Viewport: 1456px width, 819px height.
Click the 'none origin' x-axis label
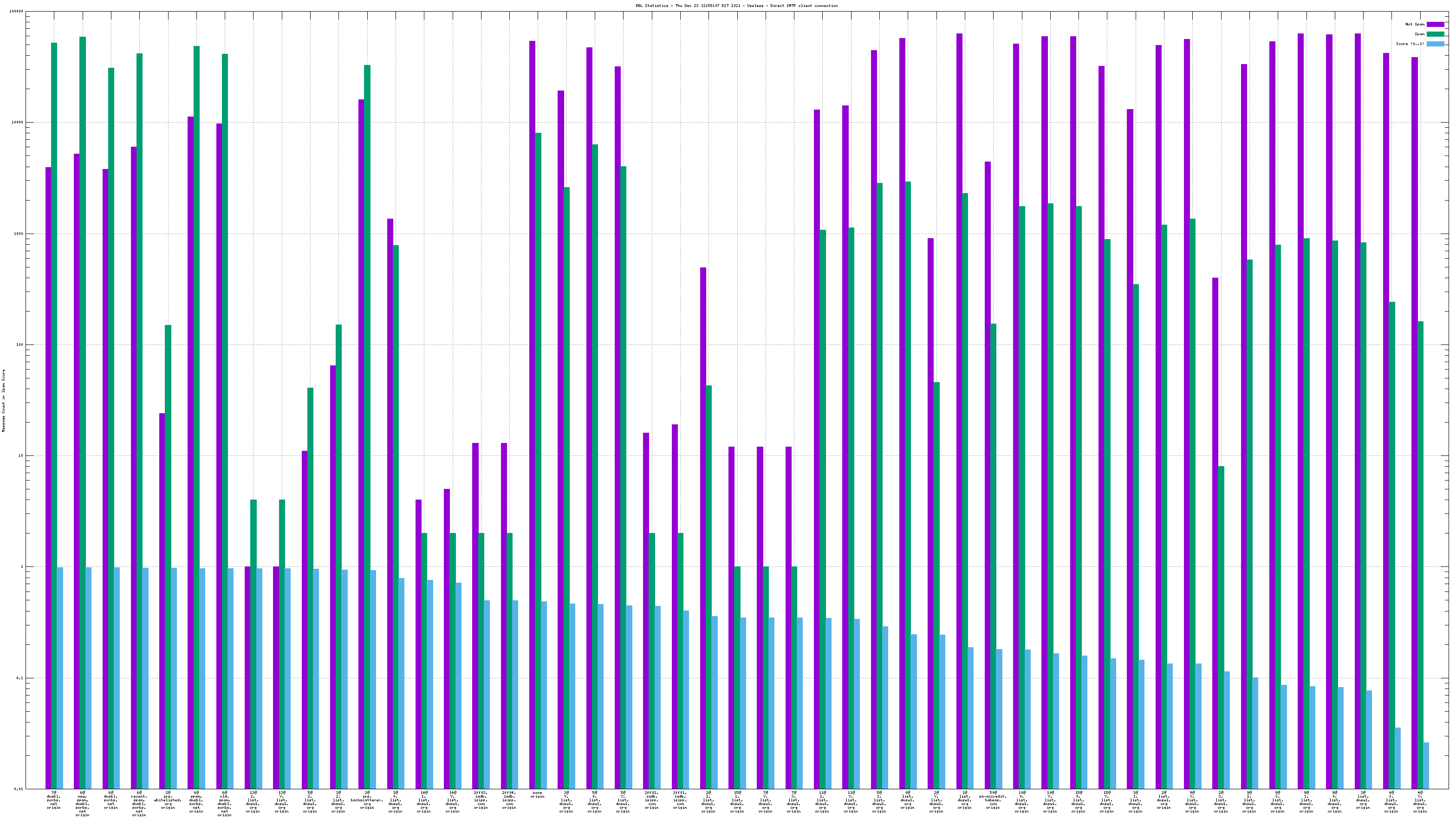pyautogui.click(x=537, y=795)
